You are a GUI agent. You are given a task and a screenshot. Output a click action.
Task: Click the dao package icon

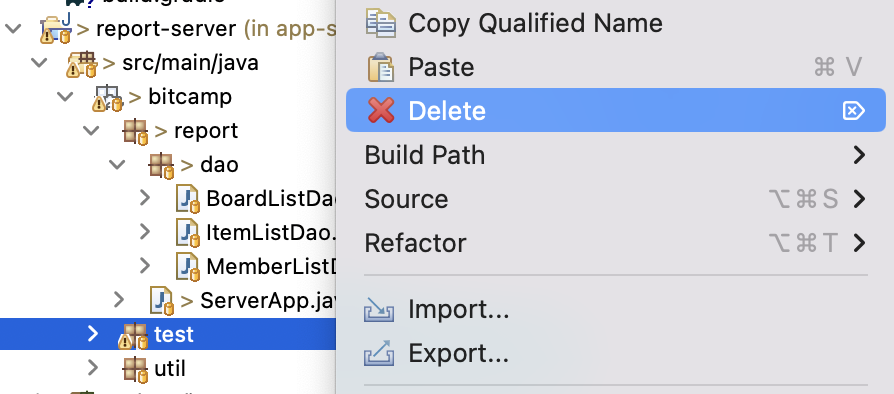coord(161,165)
